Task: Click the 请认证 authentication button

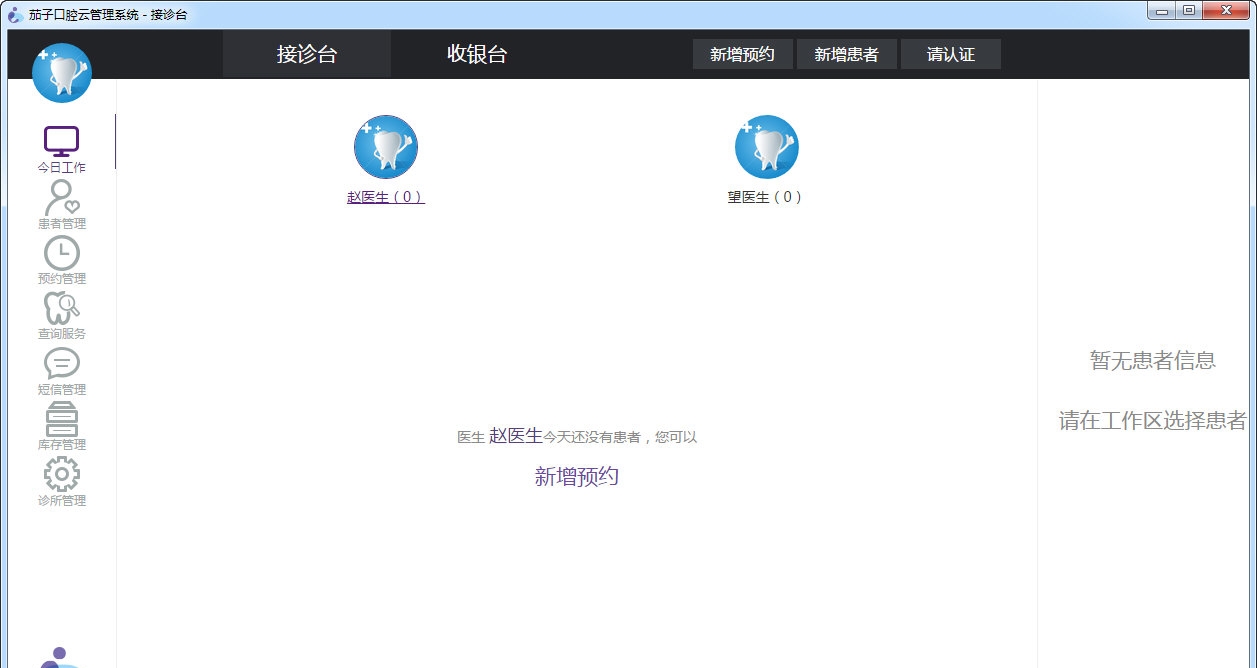Action: tap(950, 54)
